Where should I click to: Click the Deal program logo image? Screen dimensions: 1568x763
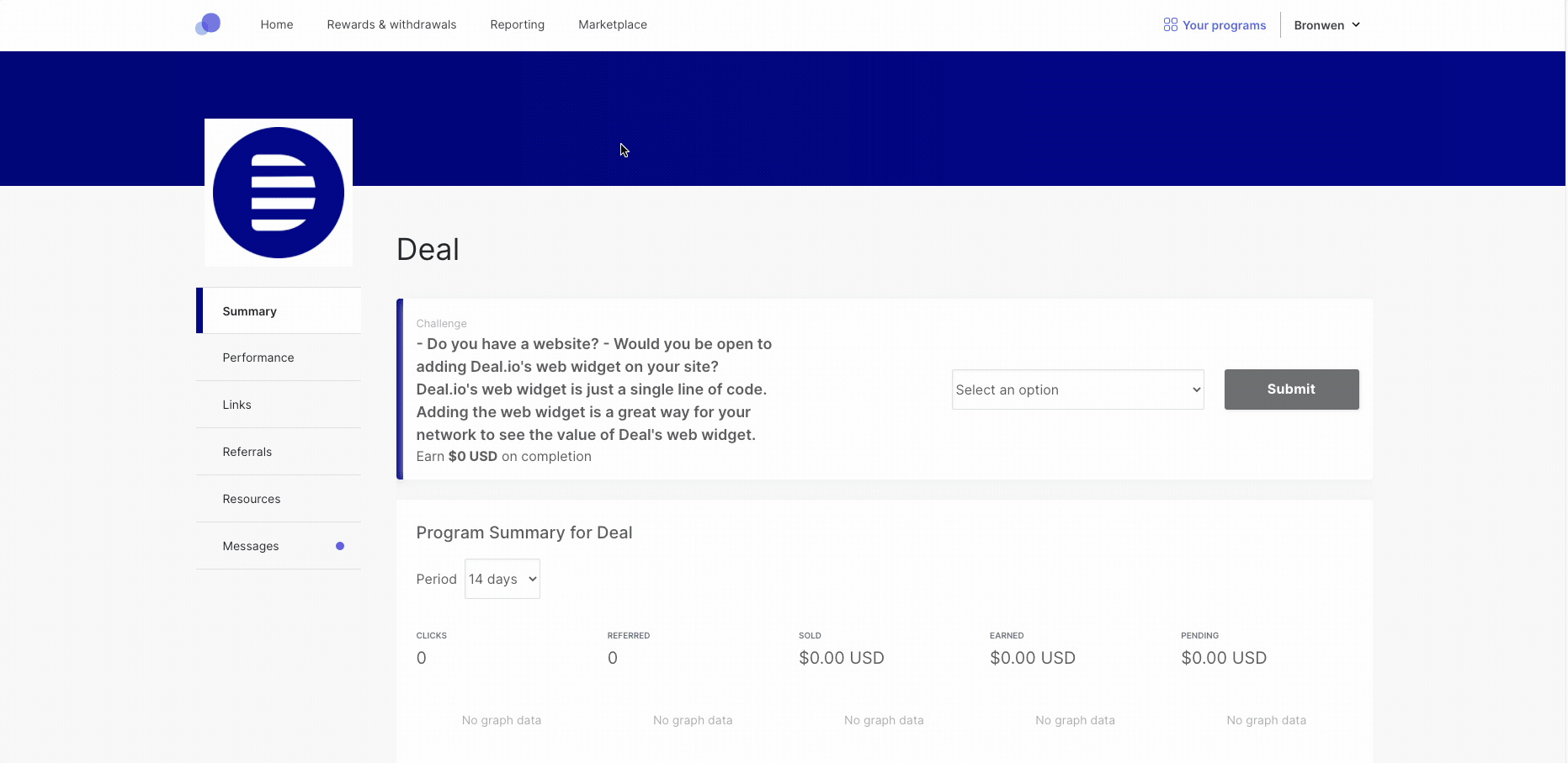[x=279, y=193]
